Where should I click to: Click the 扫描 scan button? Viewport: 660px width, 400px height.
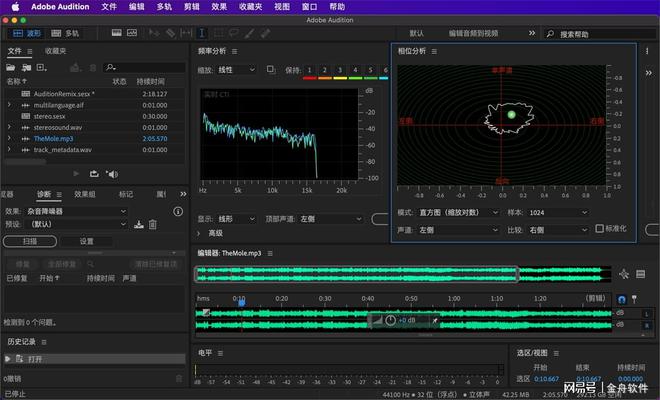(30, 241)
